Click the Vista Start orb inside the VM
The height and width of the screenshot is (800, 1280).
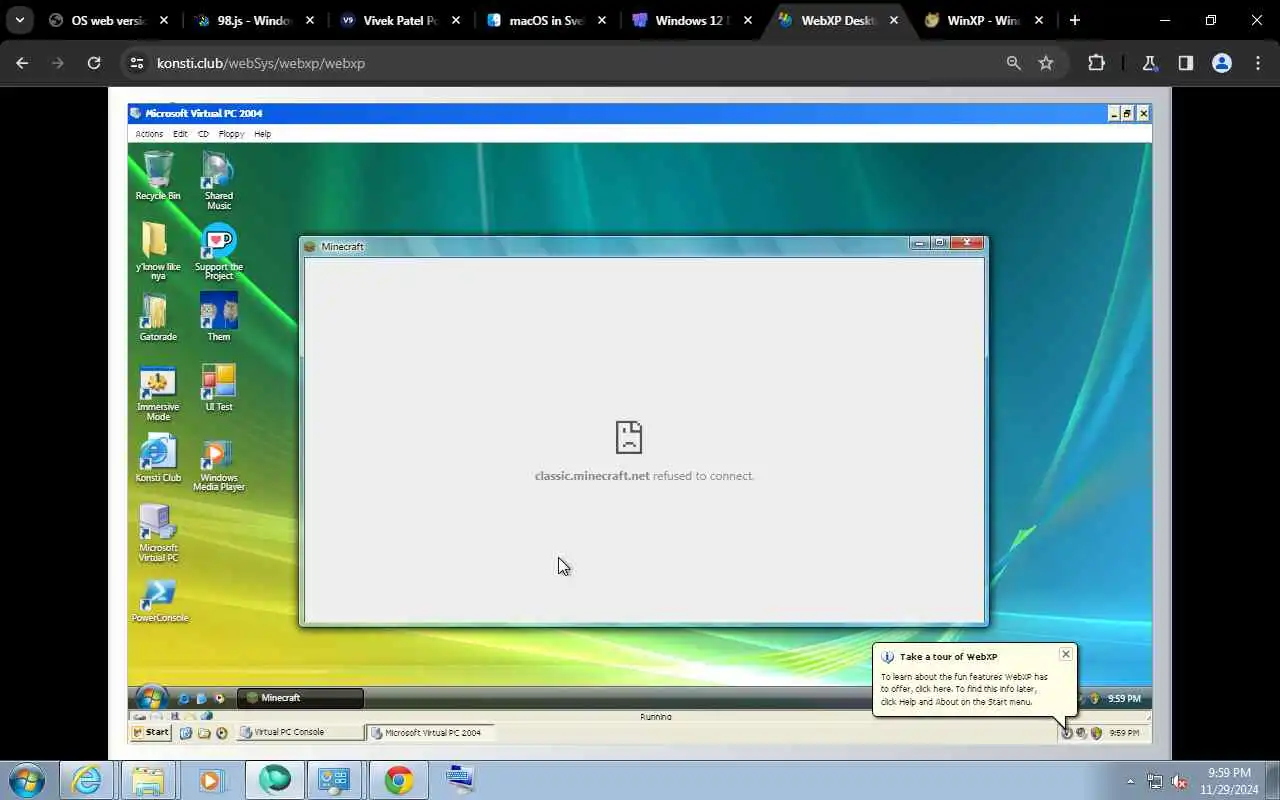151,697
